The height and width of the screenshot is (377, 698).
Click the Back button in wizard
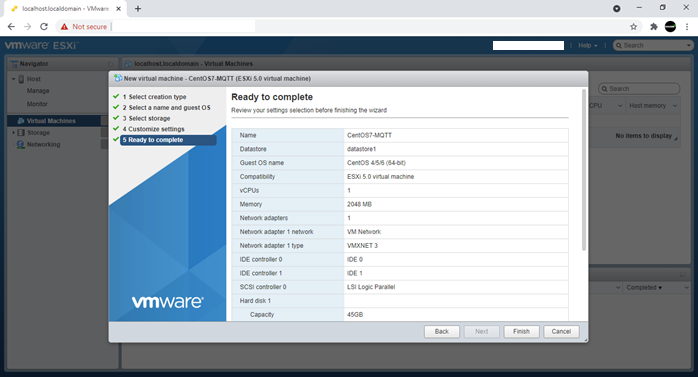(x=442, y=332)
